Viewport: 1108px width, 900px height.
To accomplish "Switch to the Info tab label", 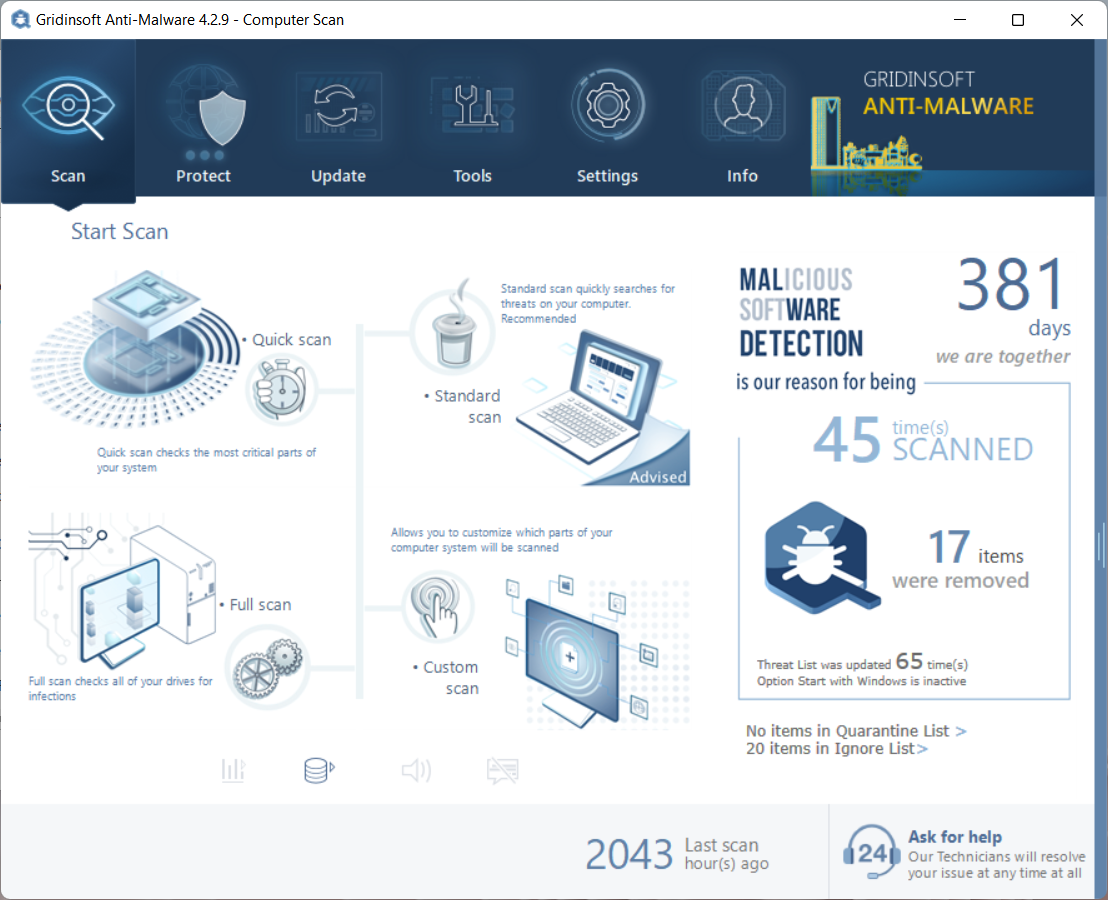I will [x=743, y=176].
